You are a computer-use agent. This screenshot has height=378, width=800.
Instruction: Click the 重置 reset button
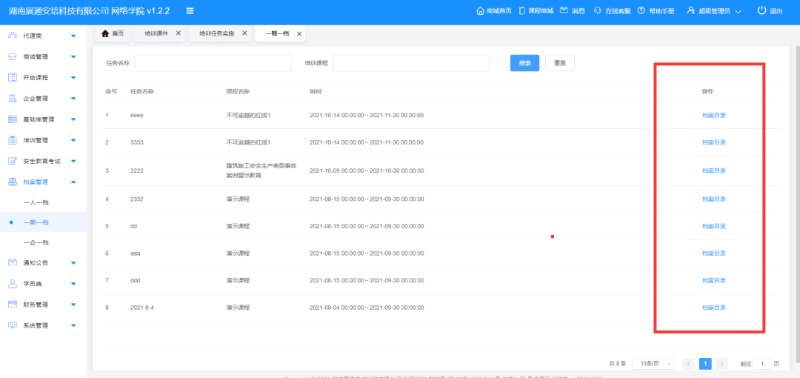click(x=560, y=63)
